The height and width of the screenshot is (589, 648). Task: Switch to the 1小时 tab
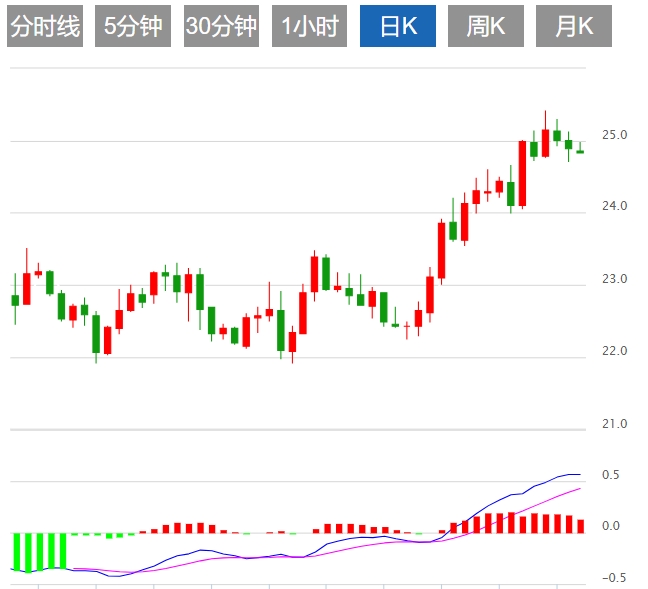(309, 27)
